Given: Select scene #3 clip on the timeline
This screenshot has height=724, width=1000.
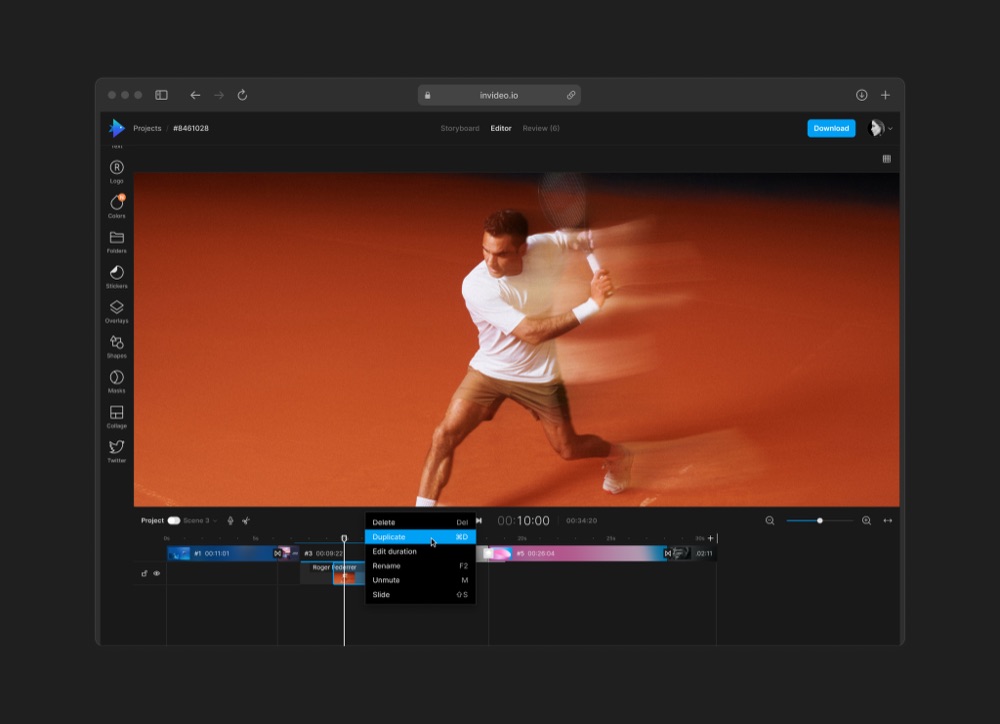Looking at the screenshot, I should pos(332,553).
